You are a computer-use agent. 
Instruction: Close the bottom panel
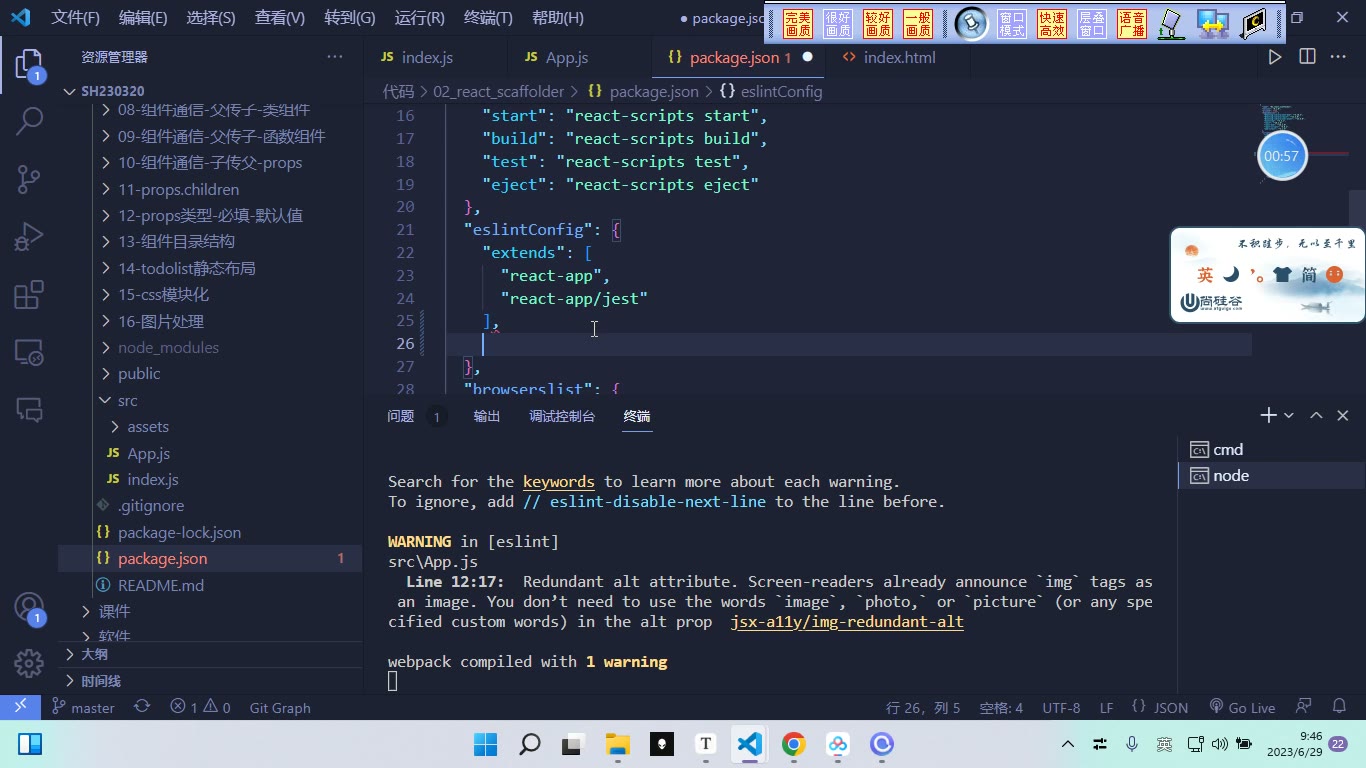[1343, 415]
